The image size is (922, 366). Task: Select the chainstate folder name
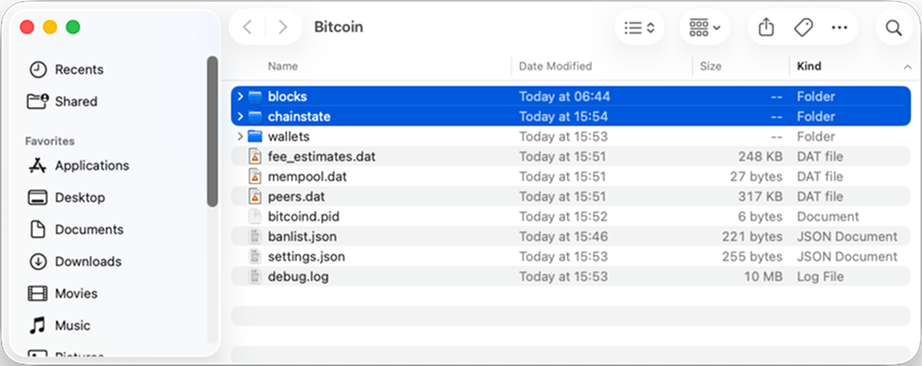click(x=299, y=117)
